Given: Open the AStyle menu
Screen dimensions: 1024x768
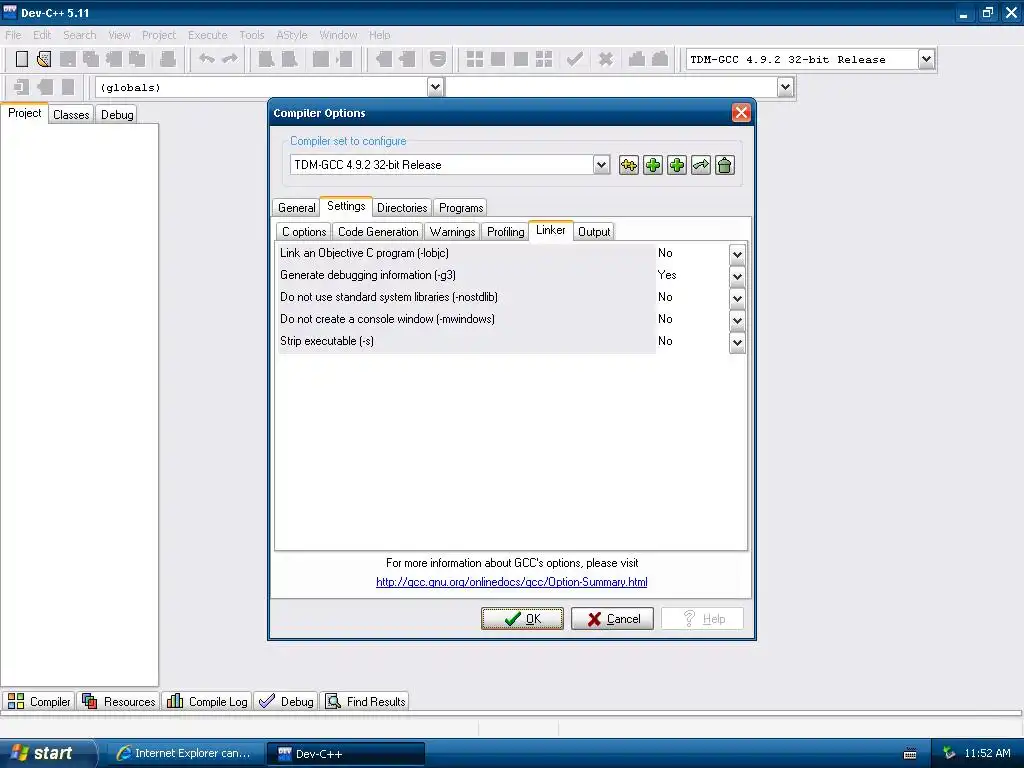Looking at the screenshot, I should tap(291, 35).
